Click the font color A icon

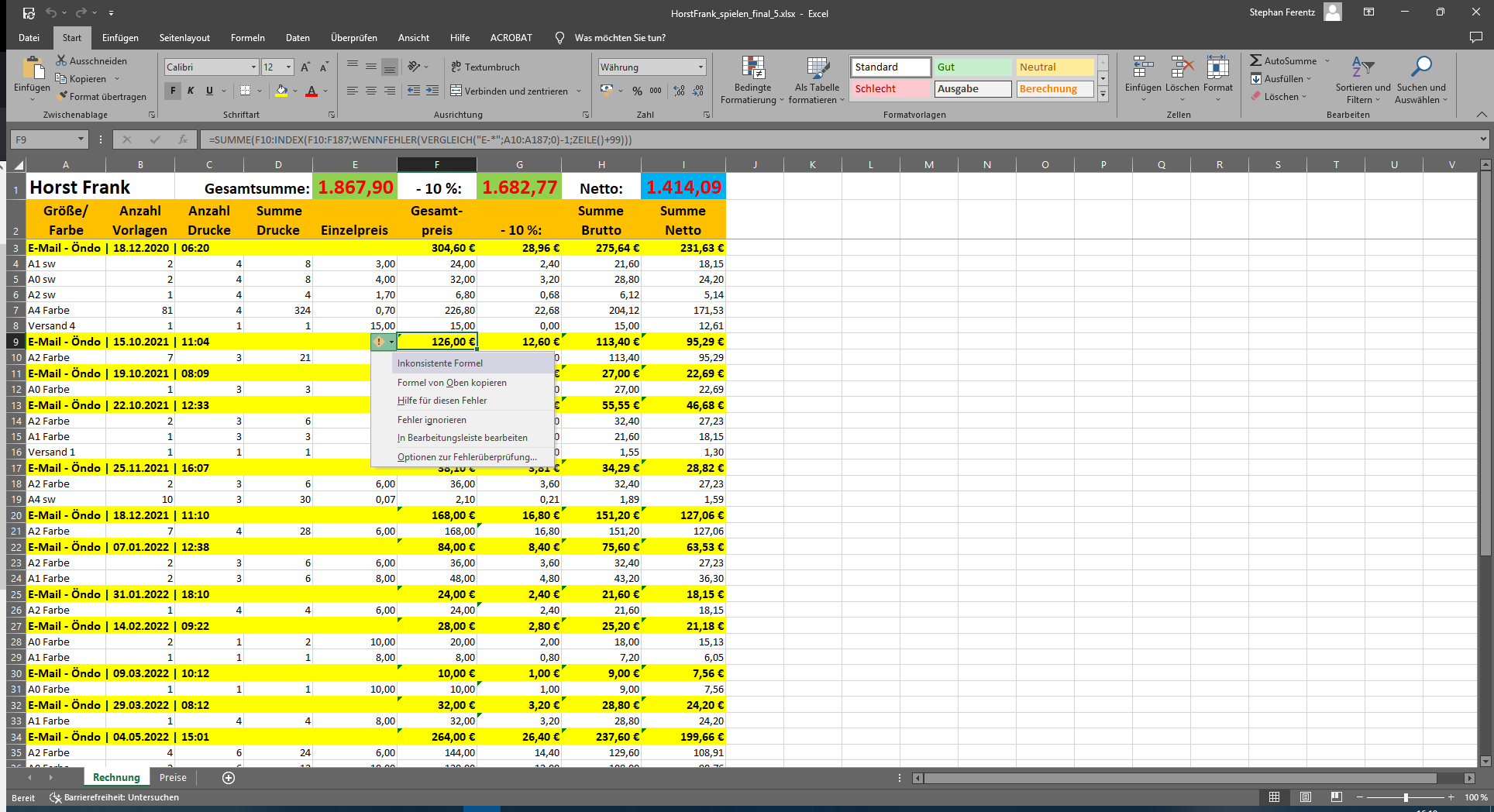click(x=312, y=91)
